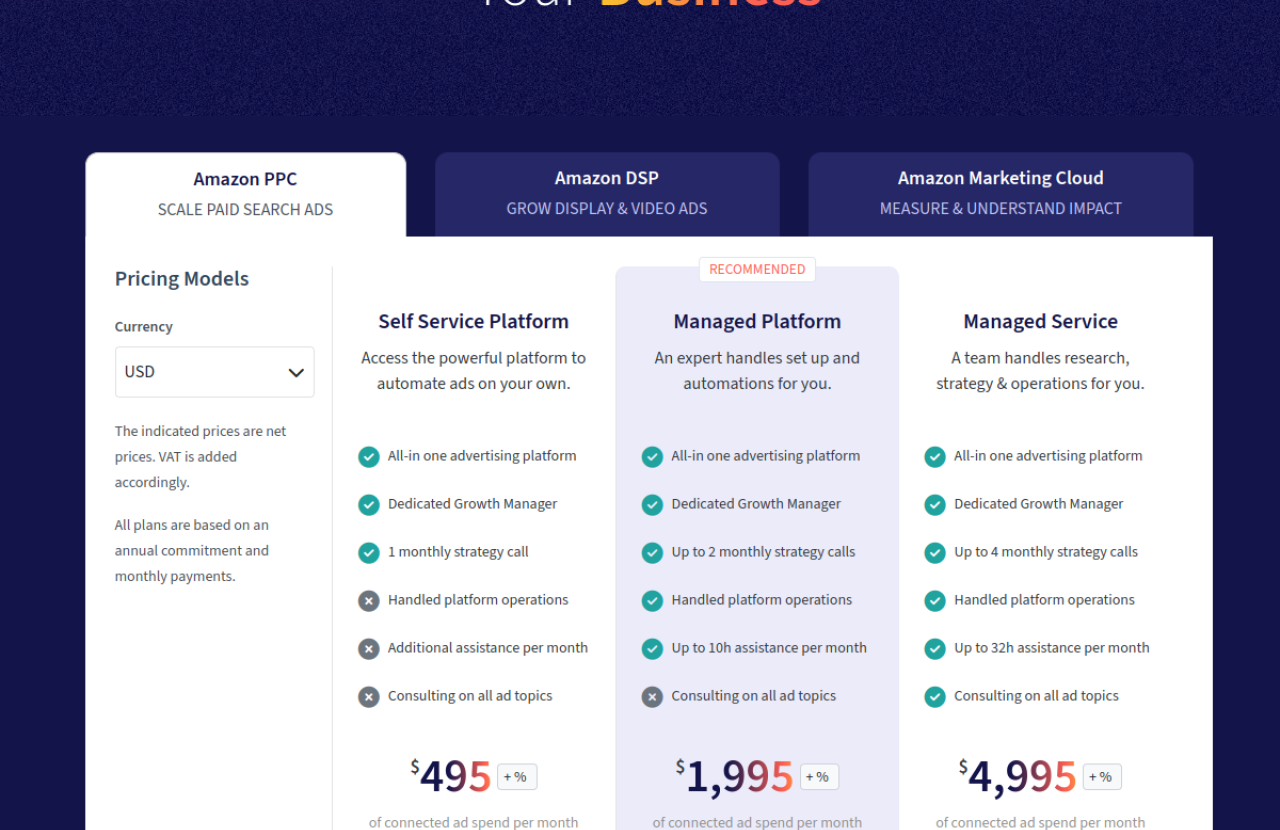Click checkmark beside "Up to 2 monthly strategy calls"

point(652,552)
